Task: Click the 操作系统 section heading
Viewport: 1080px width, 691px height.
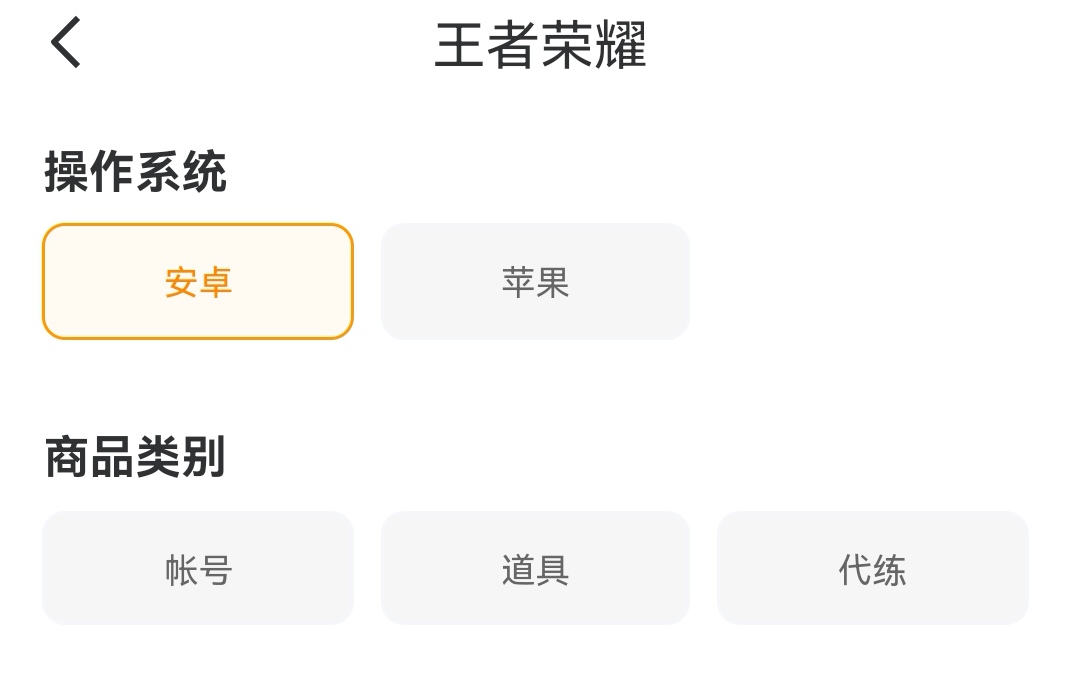Action: (x=136, y=172)
